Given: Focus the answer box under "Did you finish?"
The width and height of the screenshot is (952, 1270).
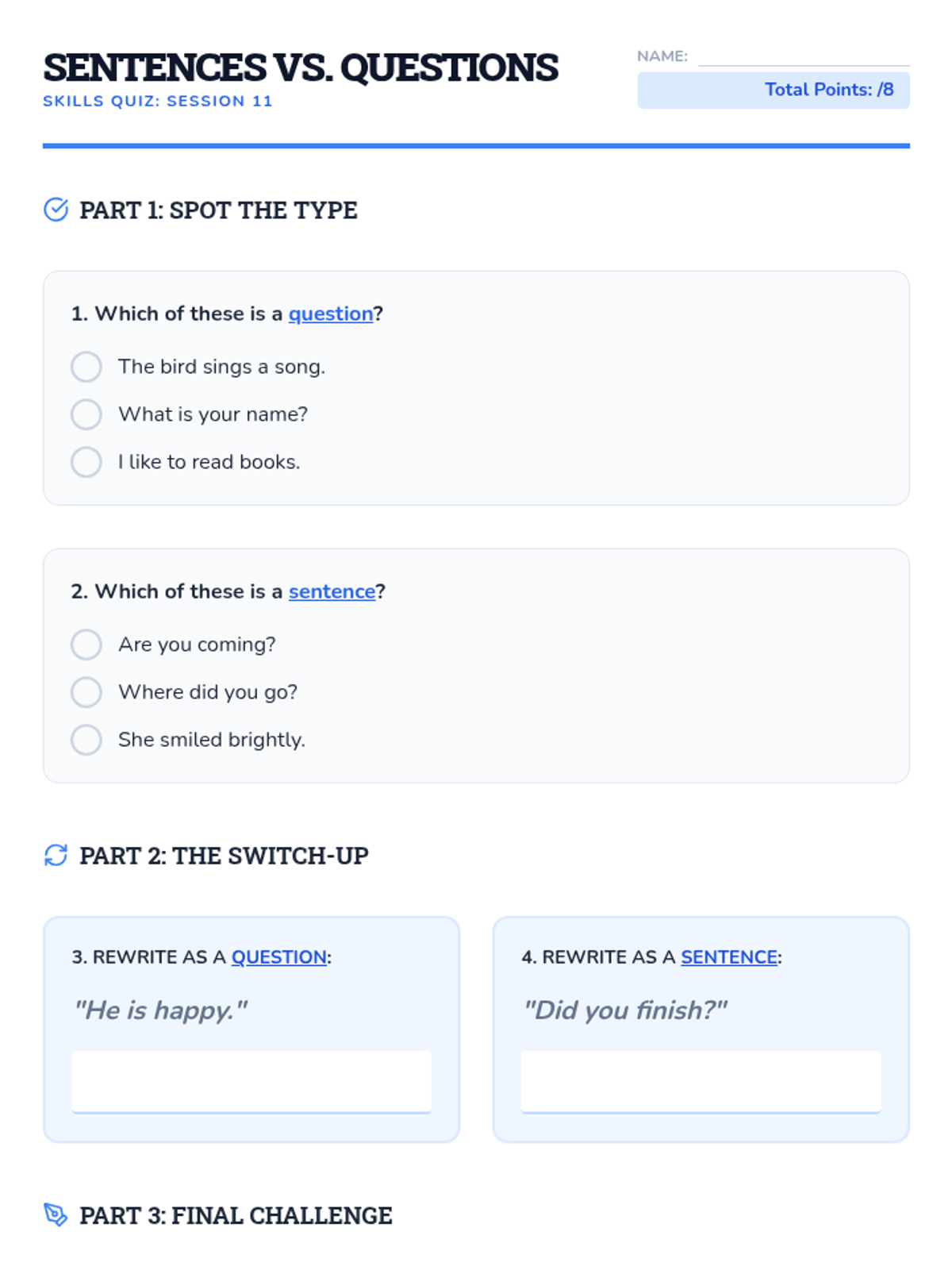Looking at the screenshot, I should click(701, 1081).
